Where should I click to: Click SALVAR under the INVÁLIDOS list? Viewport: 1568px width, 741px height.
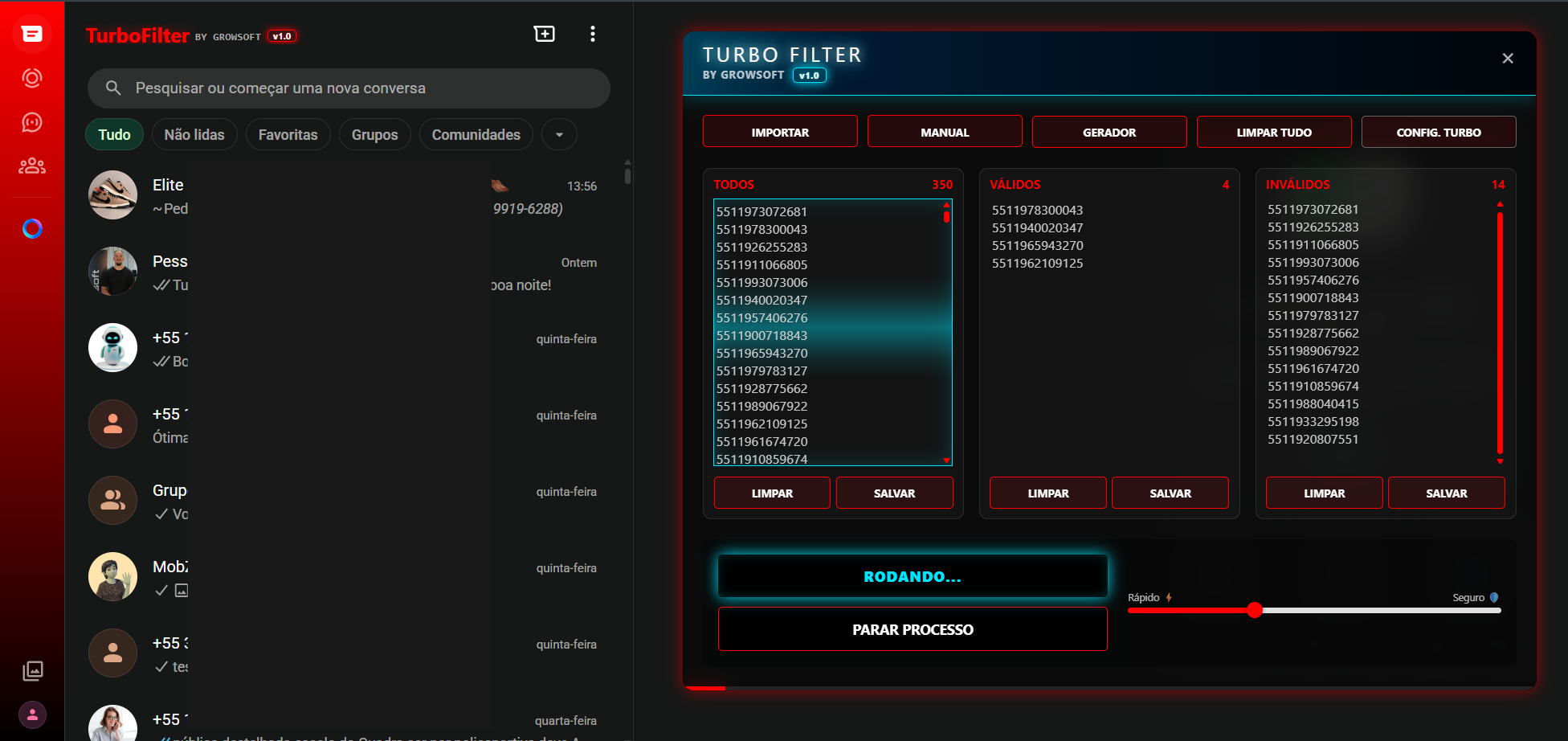coord(1447,493)
